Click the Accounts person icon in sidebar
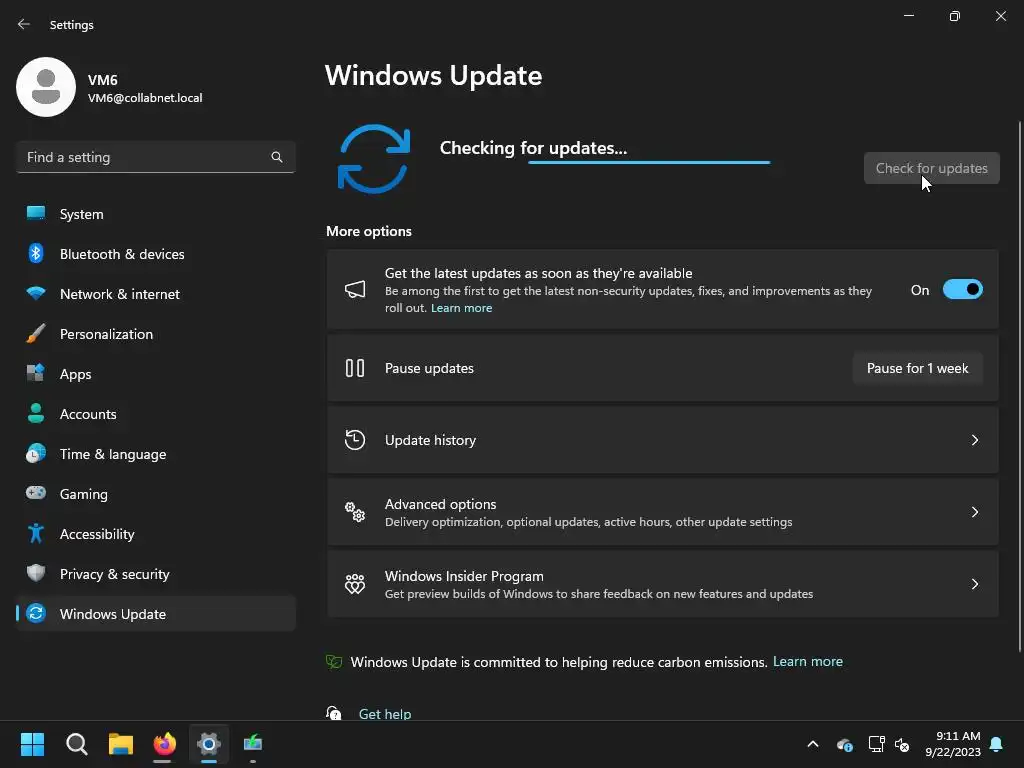The height and width of the screenshot is (768, 1024). 36,413
